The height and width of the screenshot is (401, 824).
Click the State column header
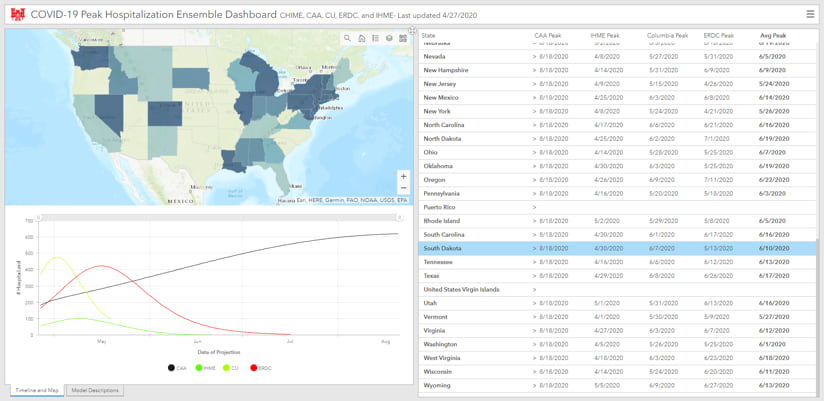point(428,35)
